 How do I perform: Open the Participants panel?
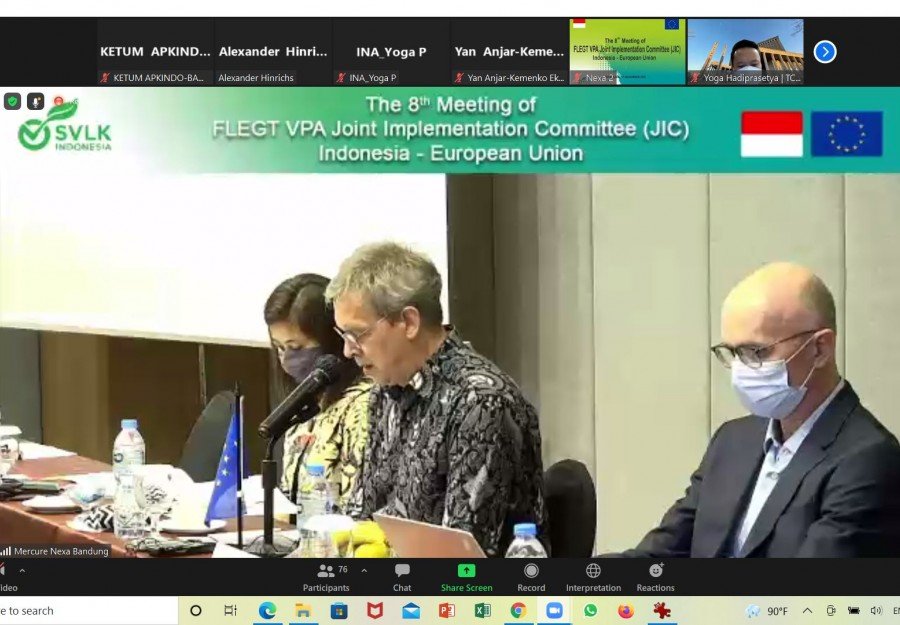point(326,577)
